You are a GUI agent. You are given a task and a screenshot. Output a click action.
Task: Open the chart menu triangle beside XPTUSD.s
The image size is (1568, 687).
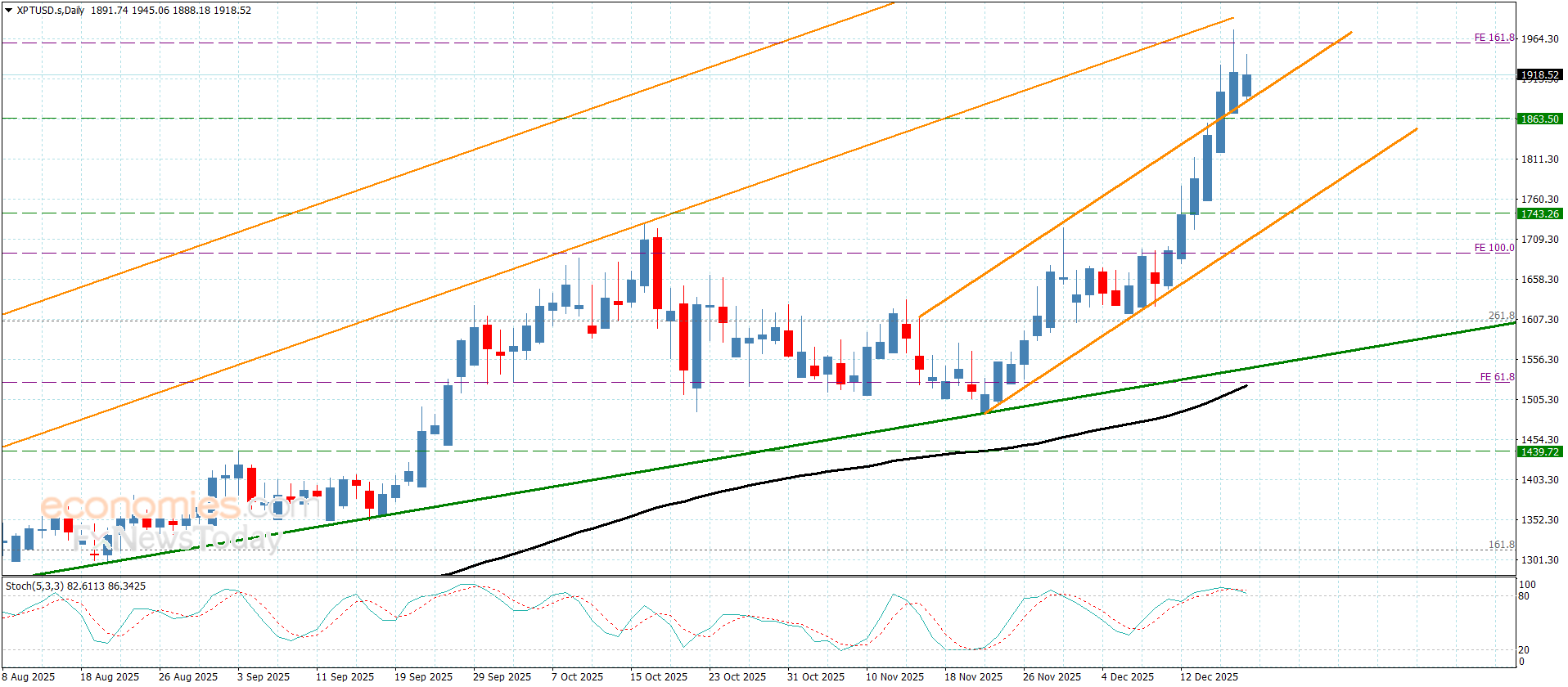[x=9, y=11]
